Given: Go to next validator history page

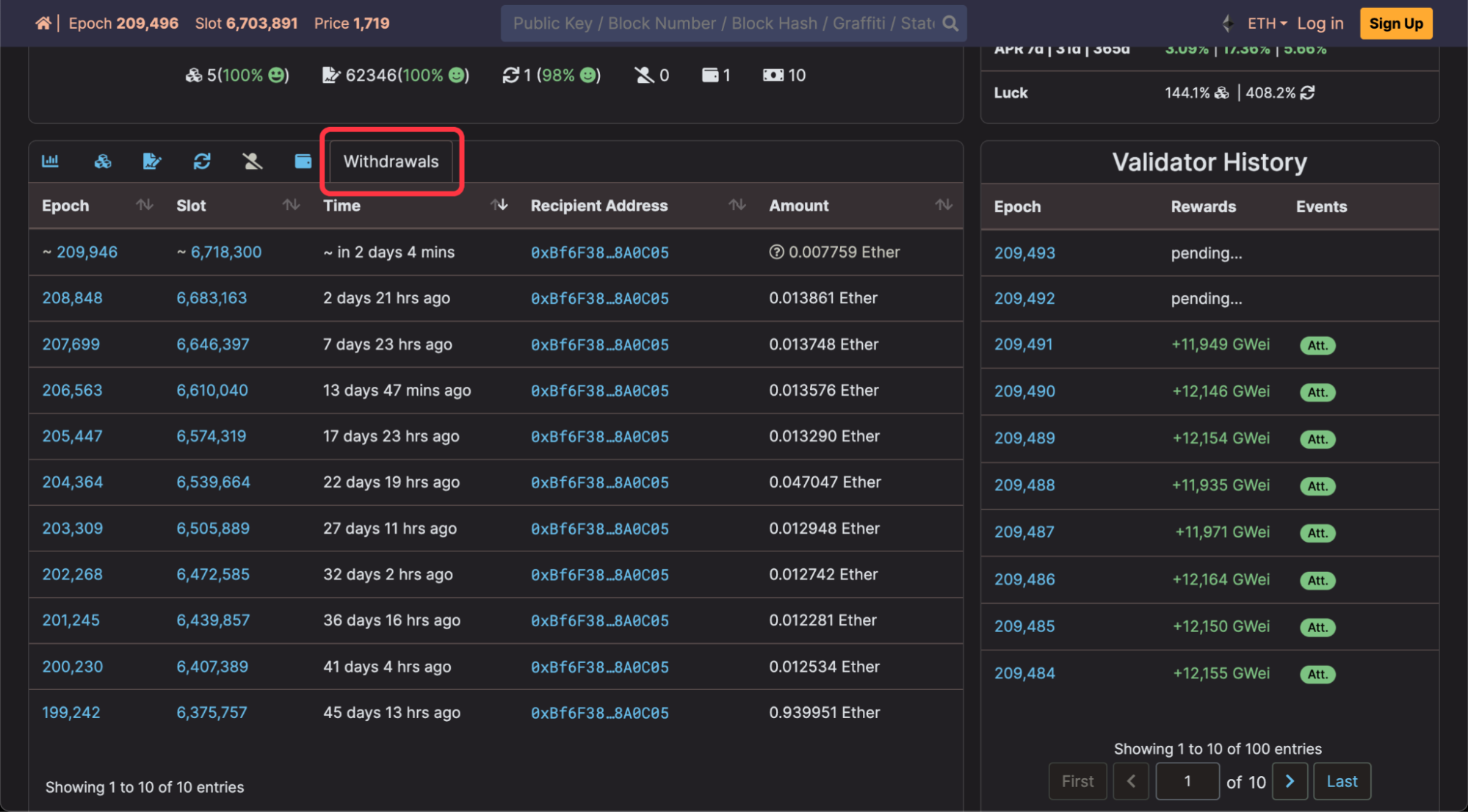Looking at the screenshot, I should (x=1290, y=781).
